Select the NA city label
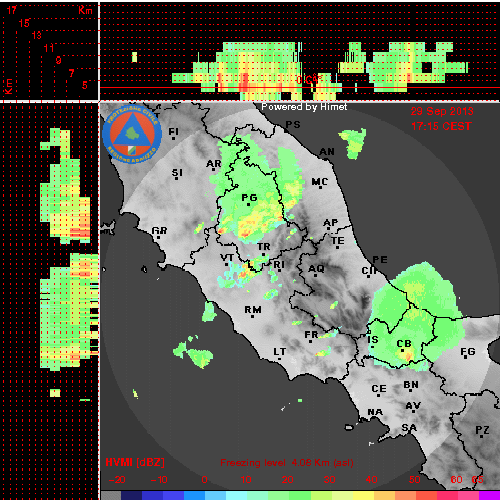 pos(375,412)
